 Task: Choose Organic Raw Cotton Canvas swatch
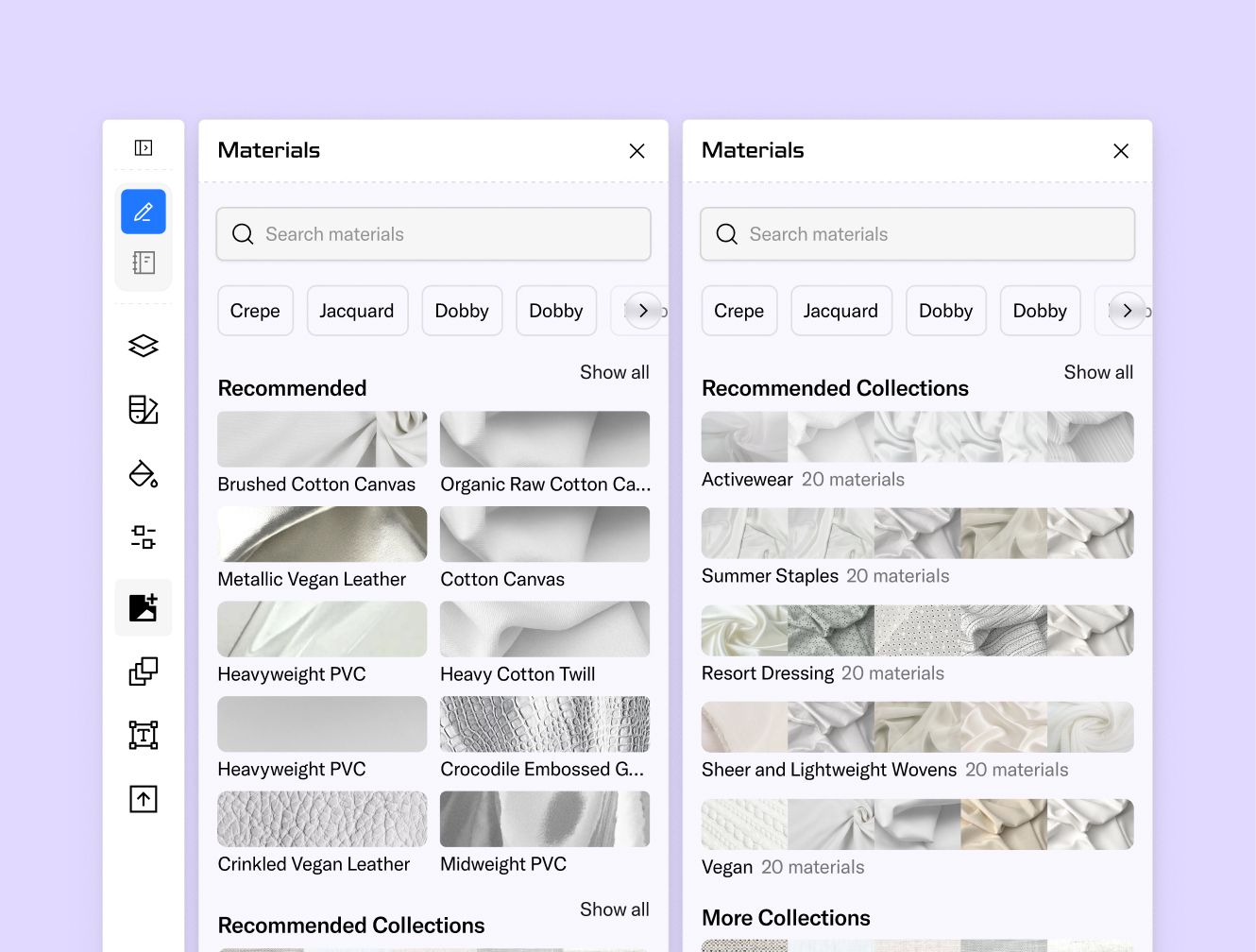tap(545, 439)
